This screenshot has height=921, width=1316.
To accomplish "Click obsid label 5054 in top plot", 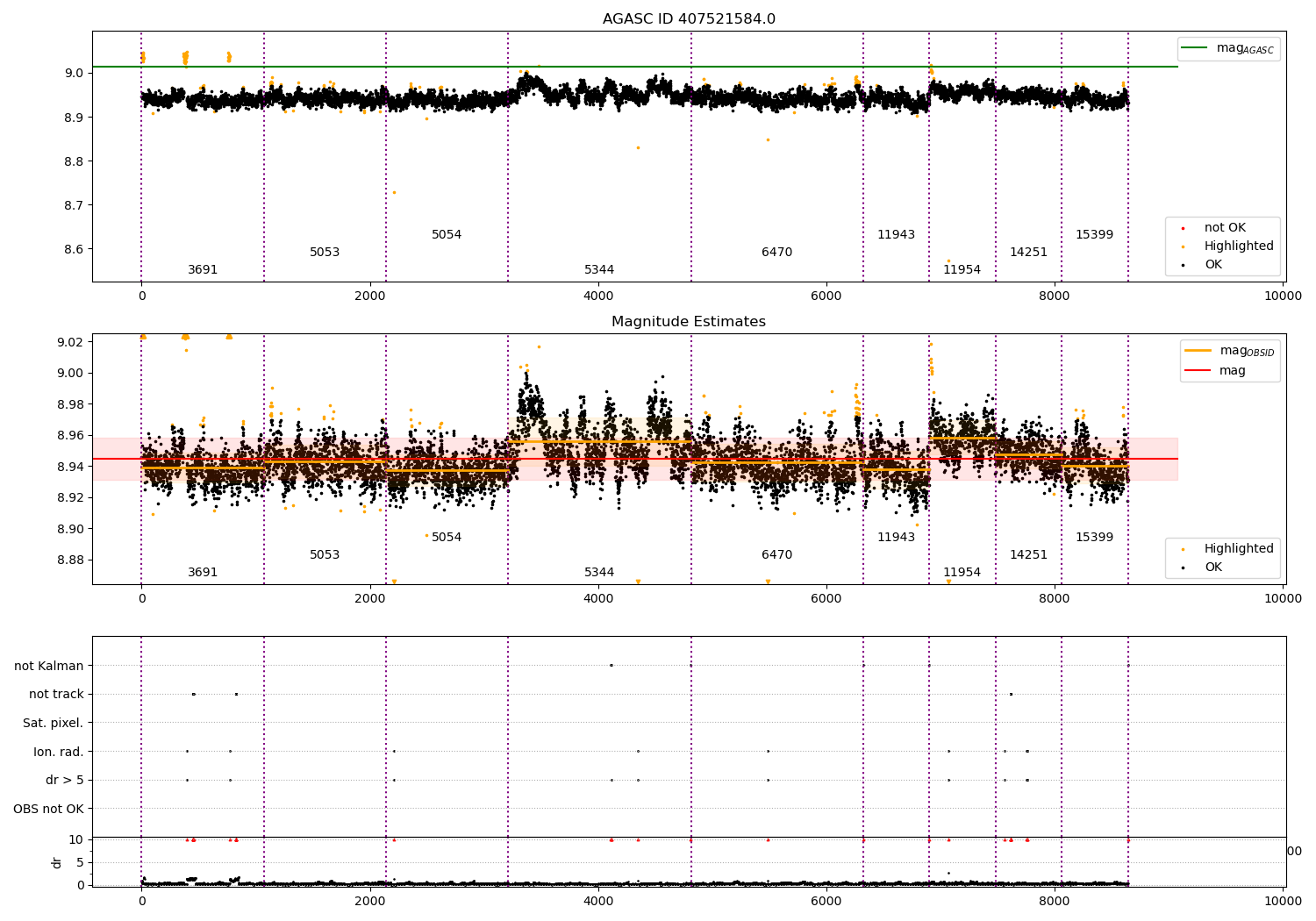I will click(x=447, y=234).
